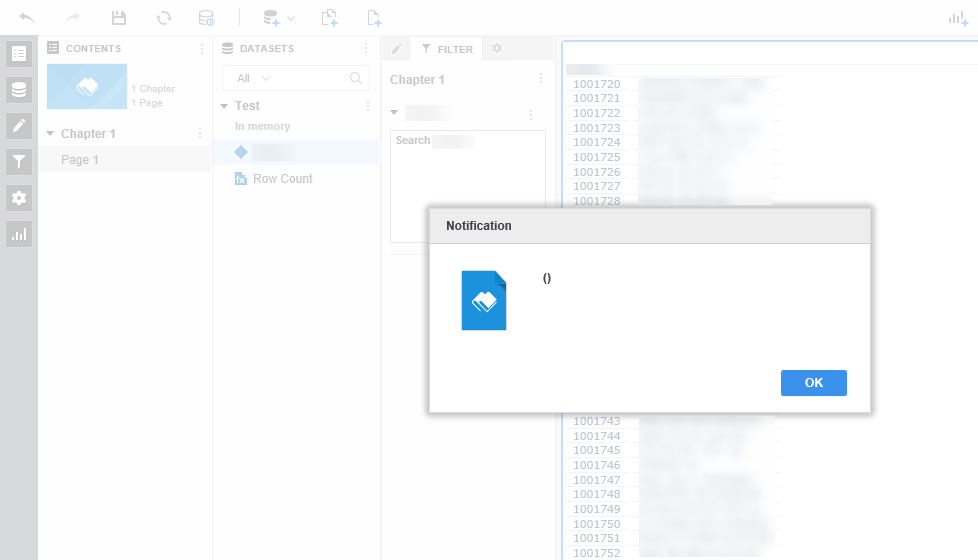Screen dimensions: 978x560
Task: Collapse the Chapter 1 tree node
Action: click(50, 133)
